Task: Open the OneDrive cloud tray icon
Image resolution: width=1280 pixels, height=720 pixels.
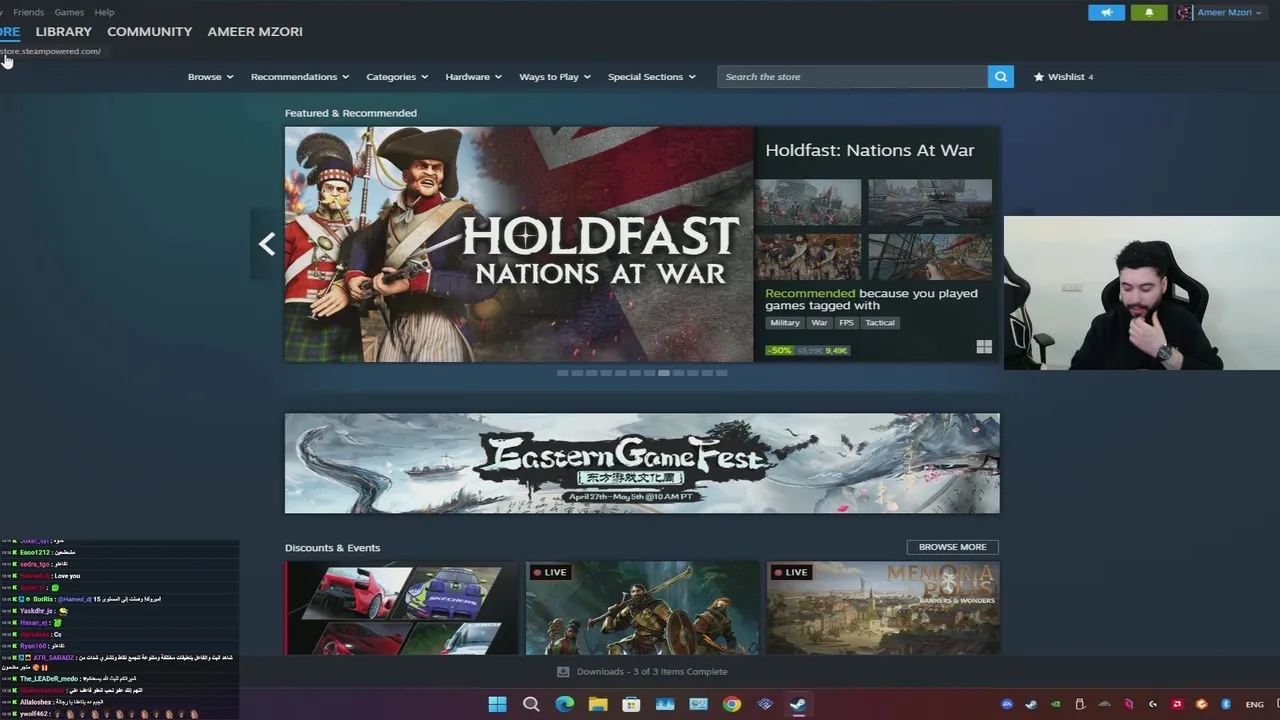Action: tap(1105, 704)
